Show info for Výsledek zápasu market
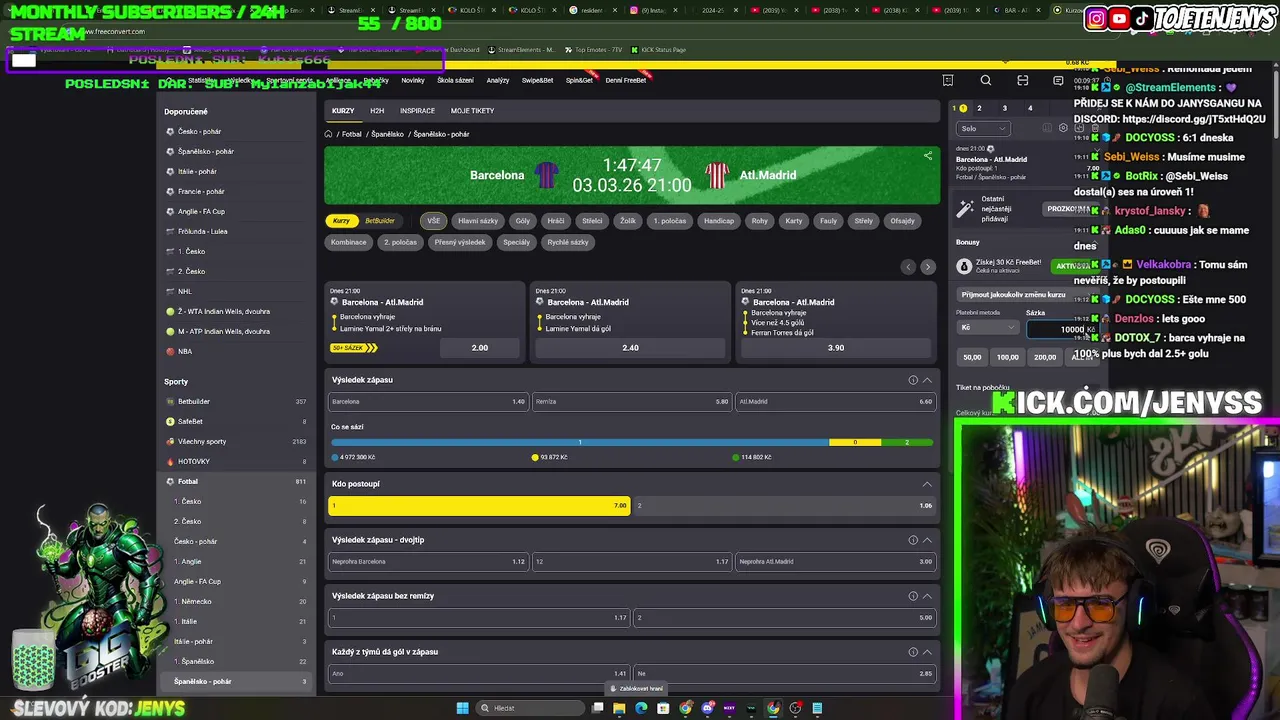Screen dimensions: 1280x720 (913, 380)
